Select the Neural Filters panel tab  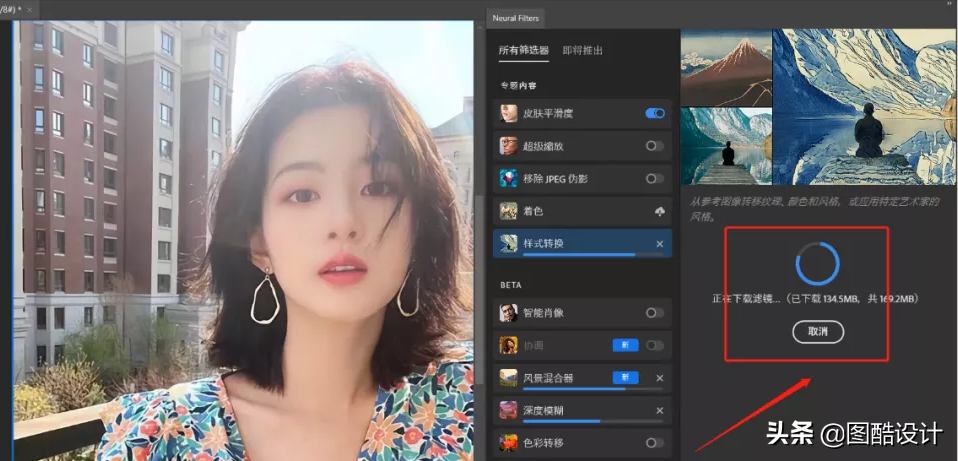click(x=516, y=18)
